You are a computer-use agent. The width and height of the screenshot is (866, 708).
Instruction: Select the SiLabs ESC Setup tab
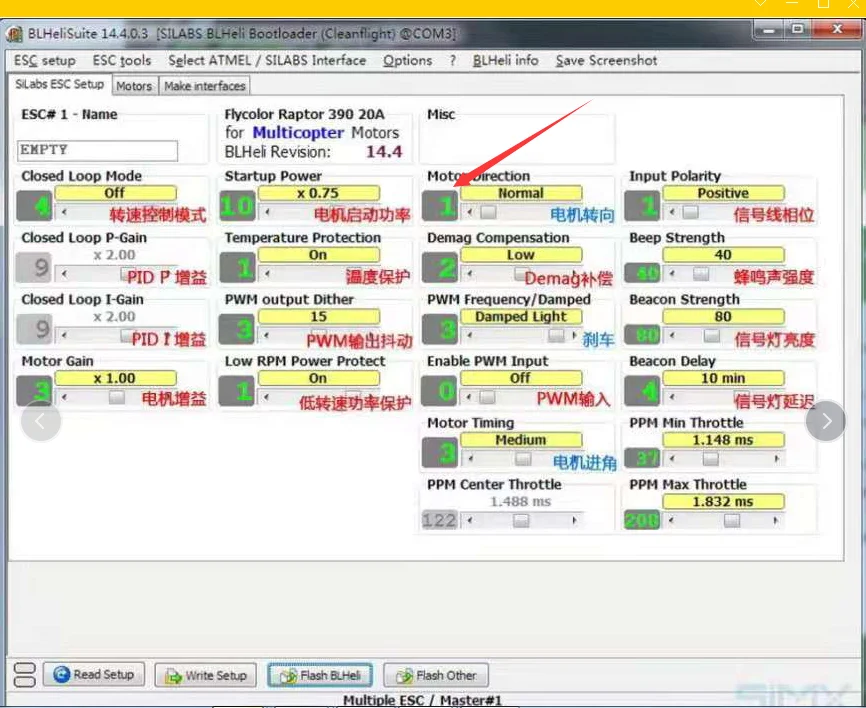point(60,84)
